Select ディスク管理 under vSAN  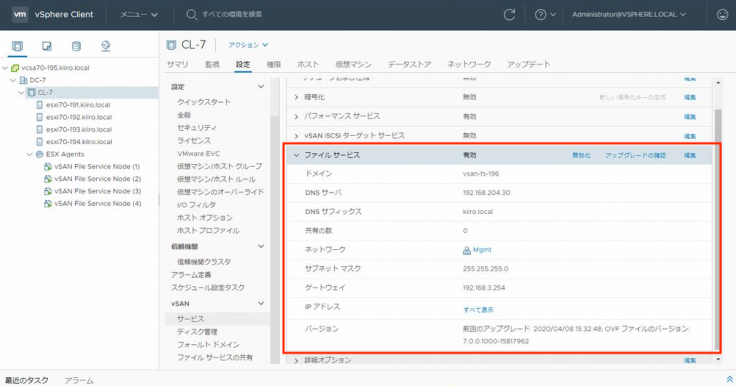tap(197, 332)
